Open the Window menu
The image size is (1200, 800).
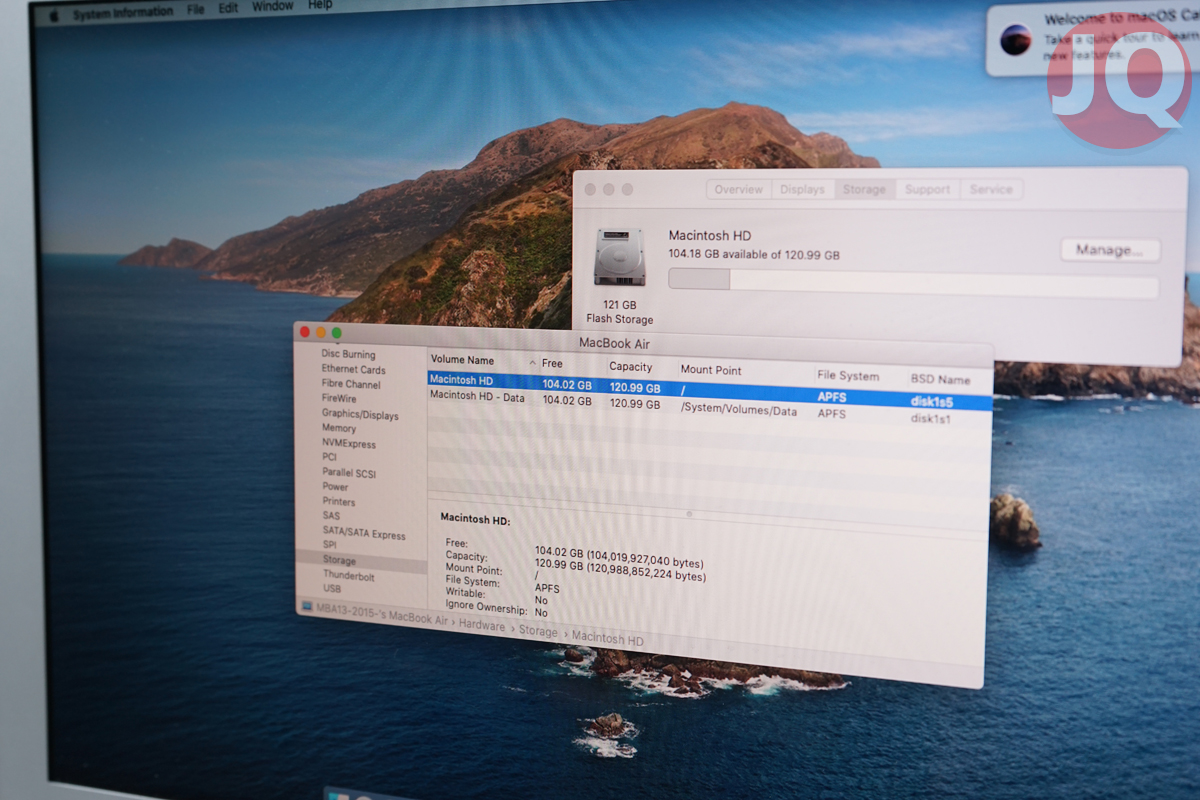click(x=272, y=6)
